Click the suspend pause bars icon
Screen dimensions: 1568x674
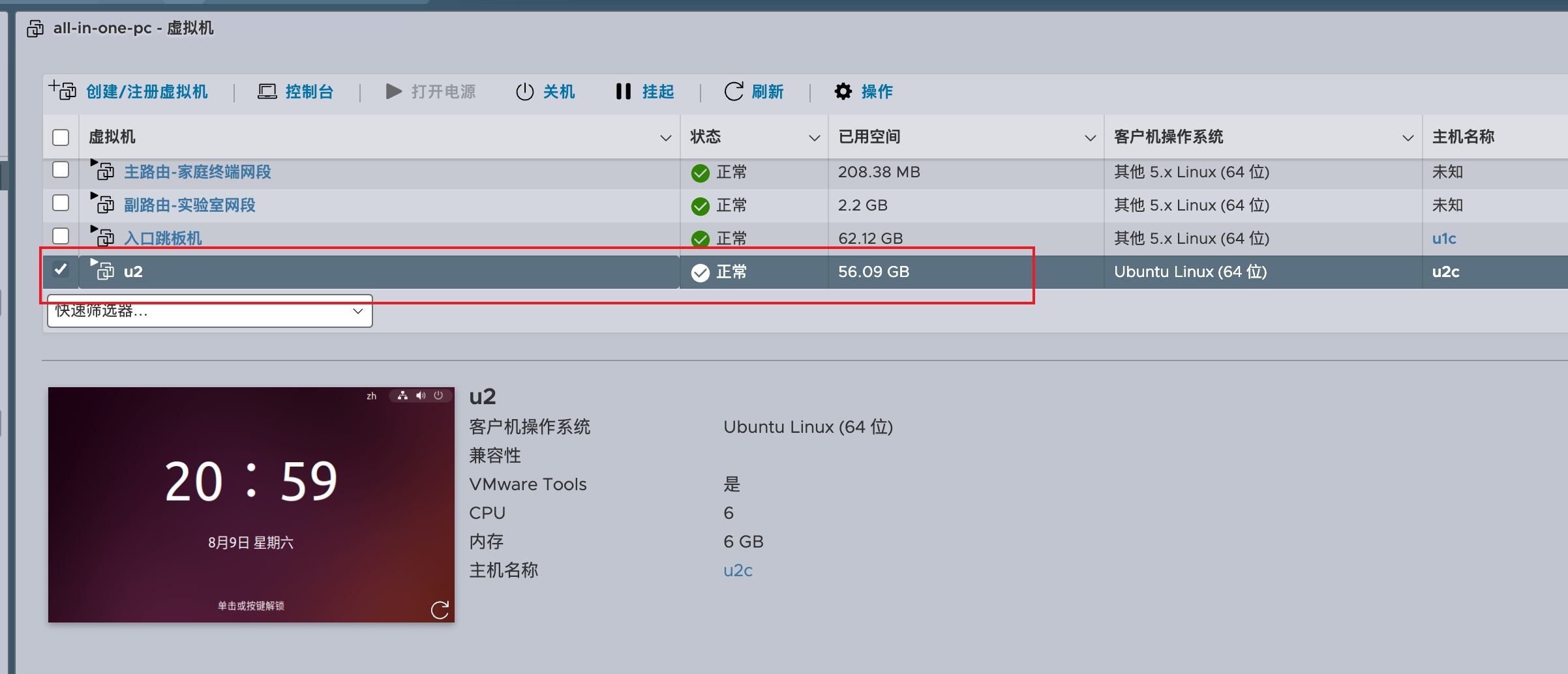[x=624, y=91]
